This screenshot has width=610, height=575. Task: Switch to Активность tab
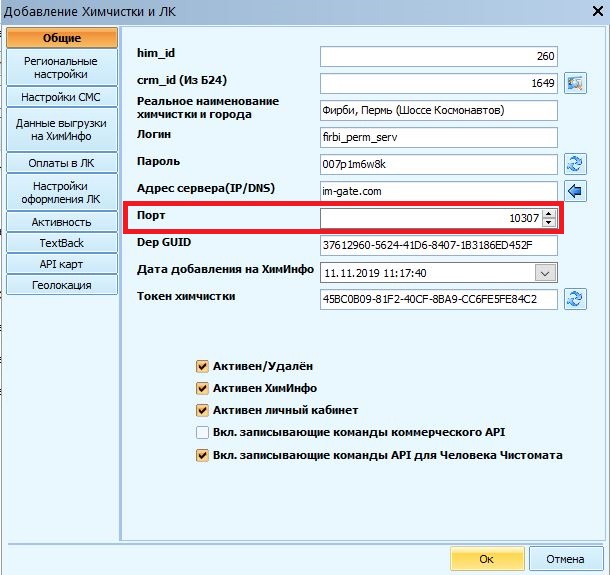62,222
